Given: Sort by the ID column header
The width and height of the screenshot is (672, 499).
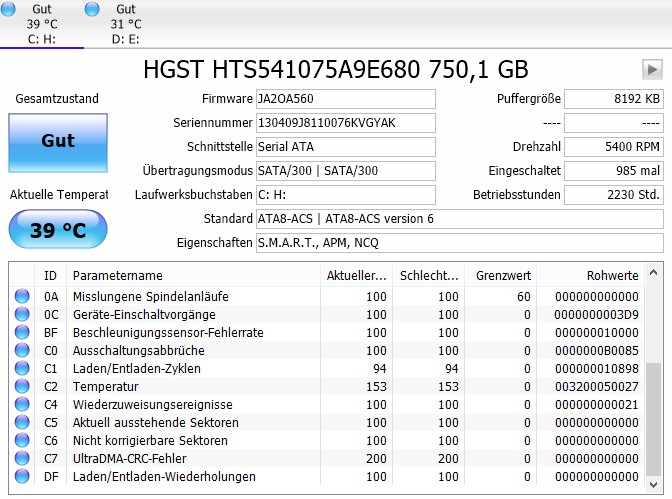Looking at the screenshot, I should tap(50, 276).
